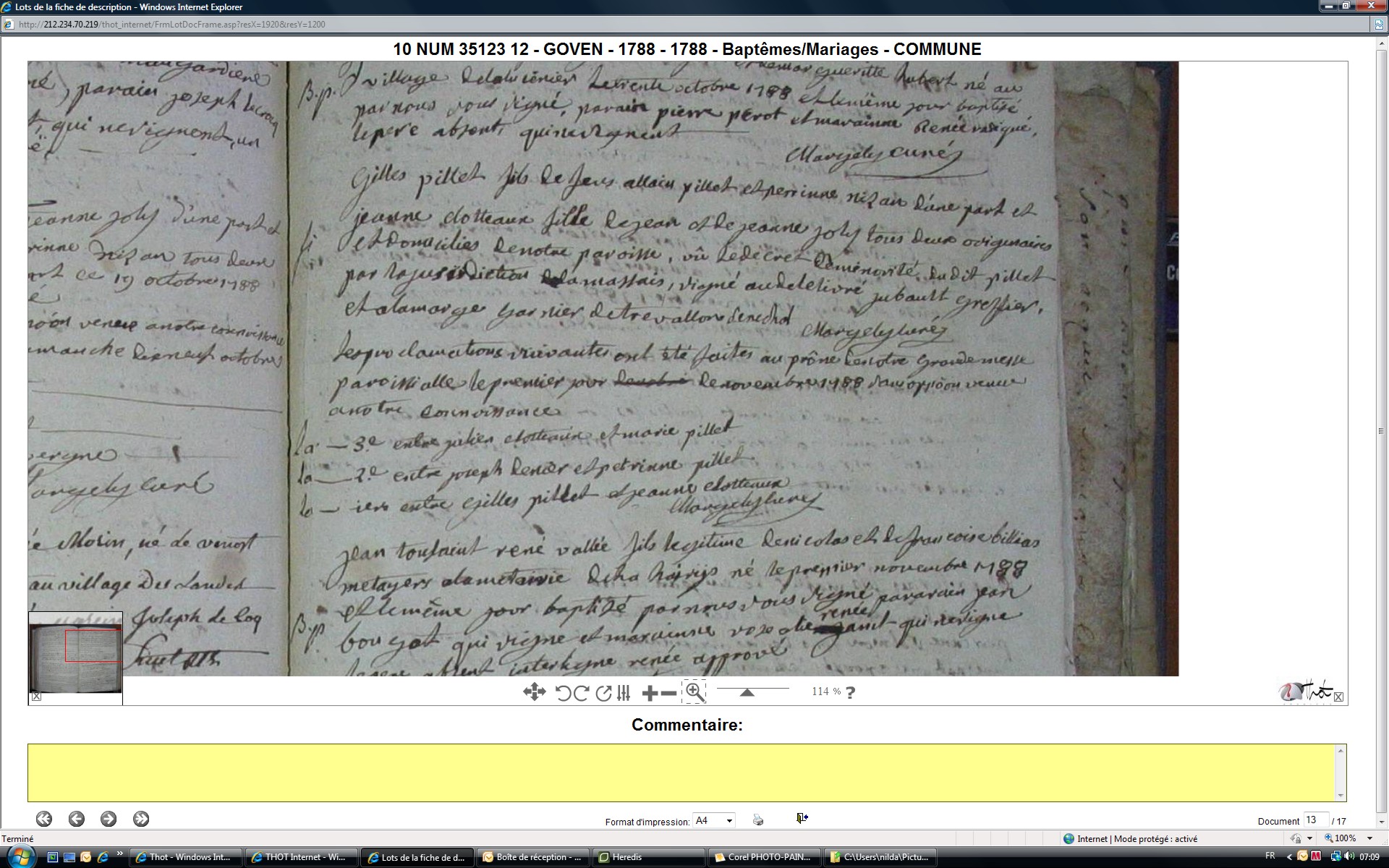This screenshot has width=1389, height=868.
Task: Expand hidden system tray icons arrow
Action: (1289, 857)
